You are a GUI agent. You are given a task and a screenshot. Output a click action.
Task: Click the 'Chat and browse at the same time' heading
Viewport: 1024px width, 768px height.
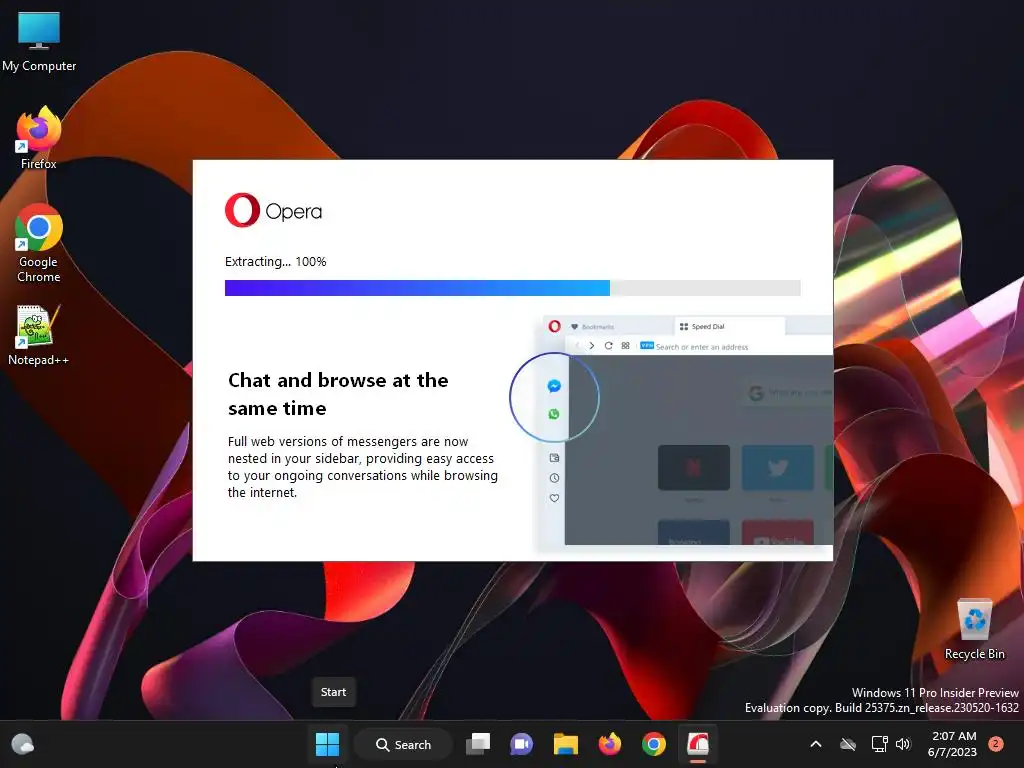tap(338, 394)
